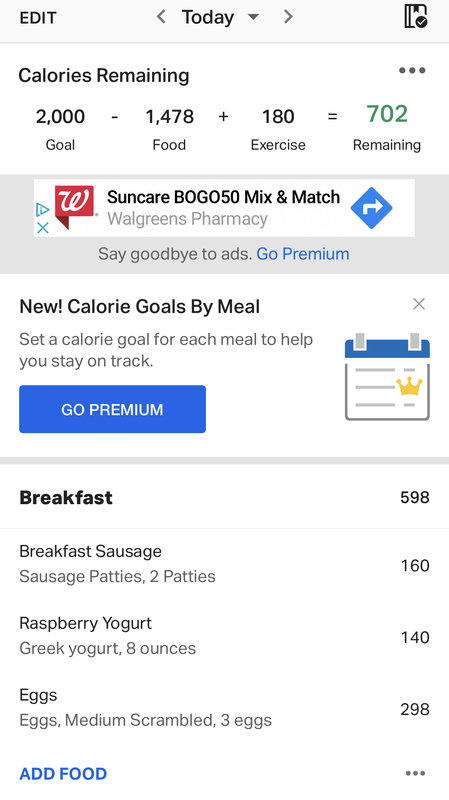
Task: Go to previous day with left arrow
Action: (161, 17)
